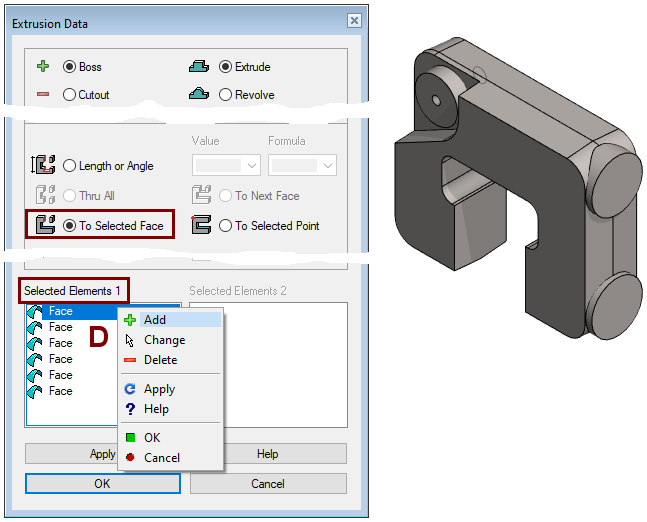Click the blue question mark Help icon
Viewport: 647px width, 522px height.
[129, 409]
